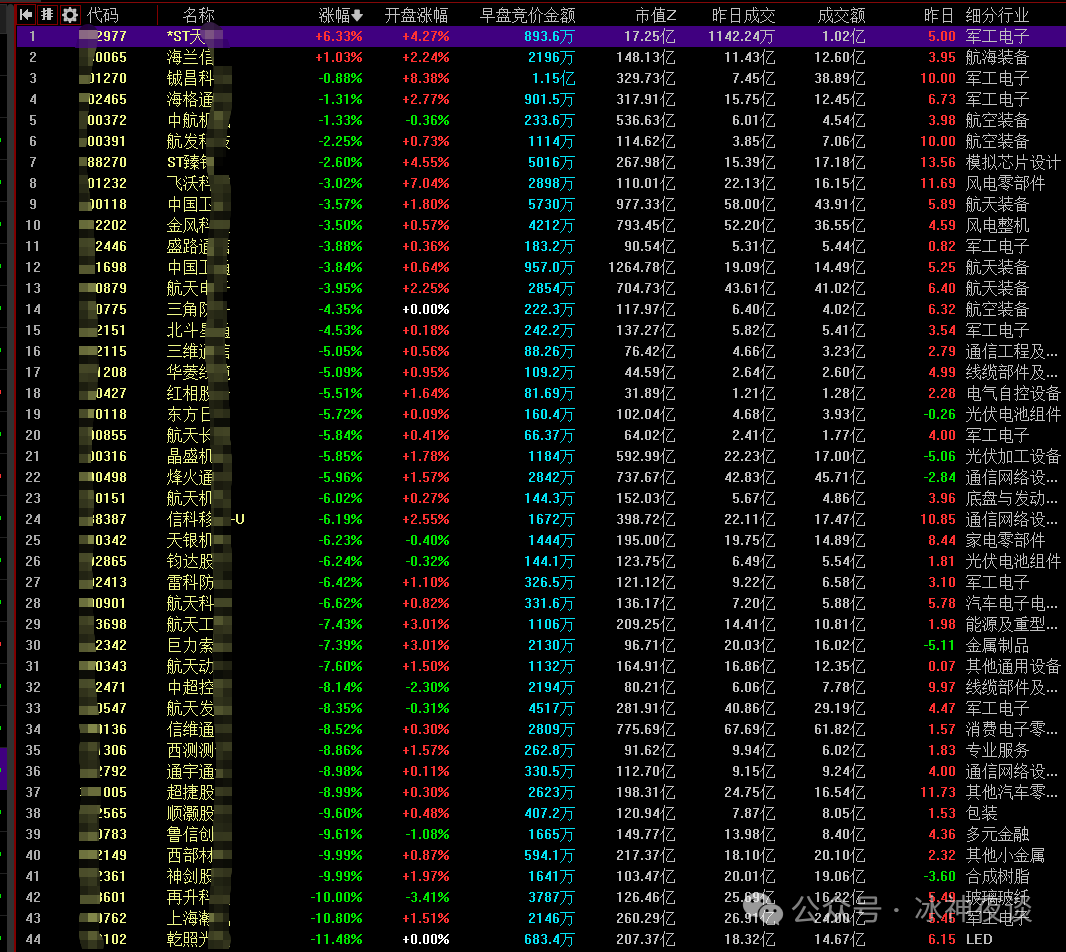Click 其他通用设备 industry cell

[1012, 666]
